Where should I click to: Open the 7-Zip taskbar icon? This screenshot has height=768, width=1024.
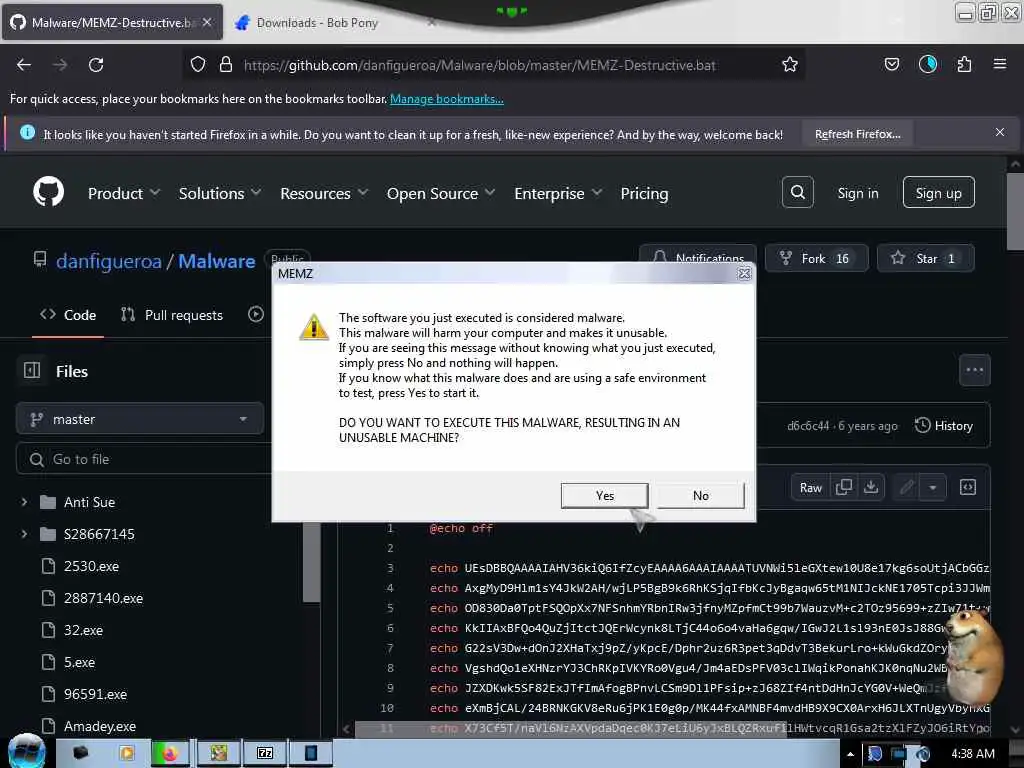264,754
